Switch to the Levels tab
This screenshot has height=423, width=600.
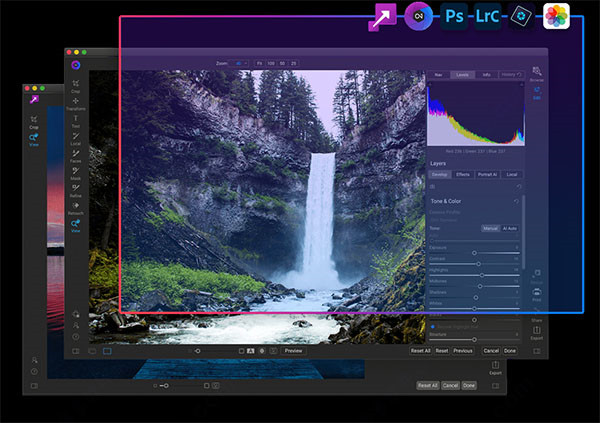click(462, 75)
